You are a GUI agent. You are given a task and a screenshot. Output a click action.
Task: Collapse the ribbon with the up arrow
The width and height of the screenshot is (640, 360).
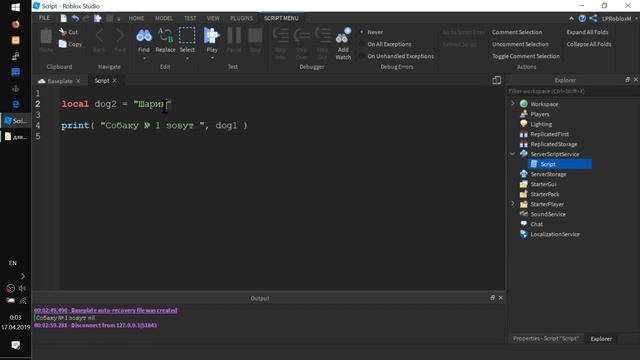point(571,18)
